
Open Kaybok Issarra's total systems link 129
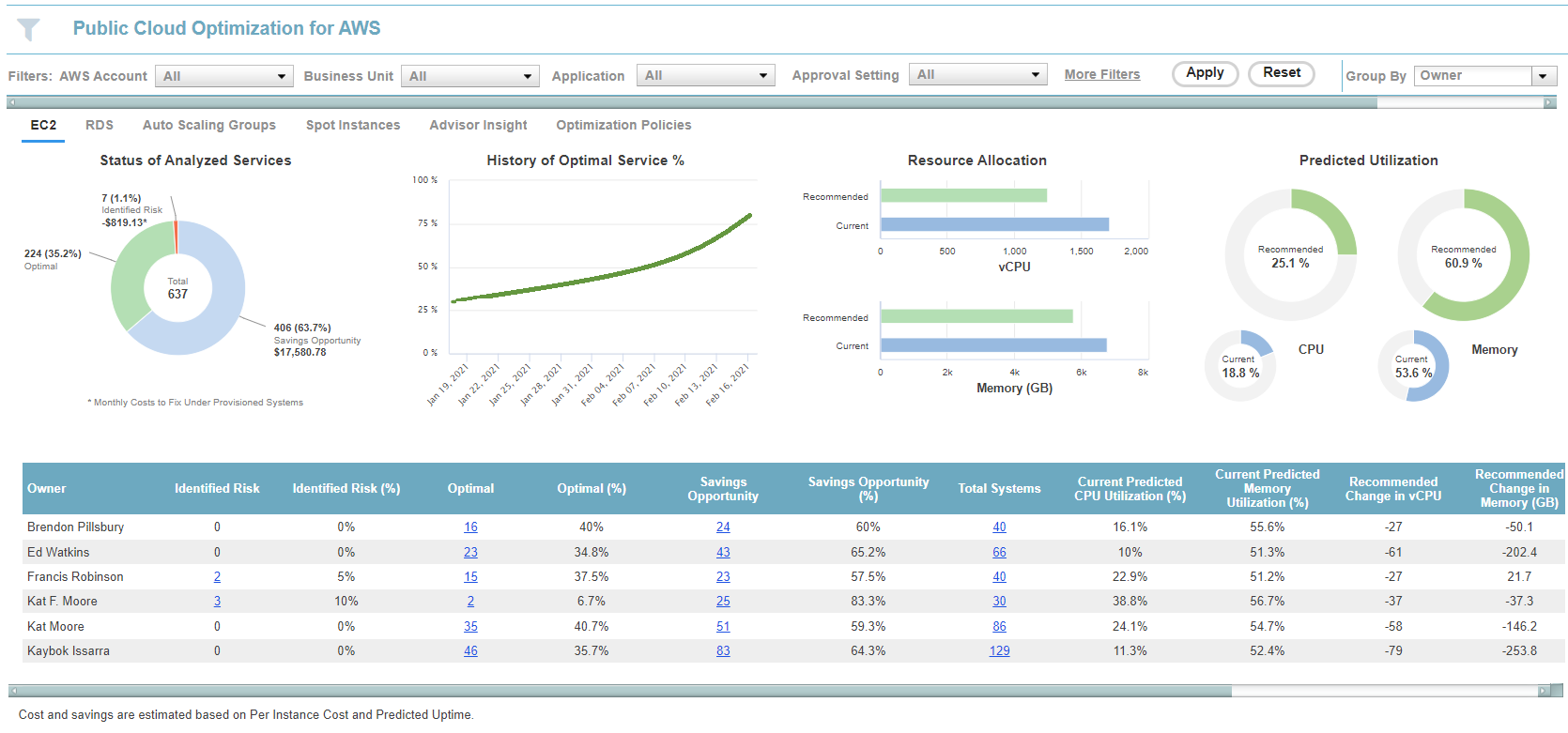tap(999, 650)
